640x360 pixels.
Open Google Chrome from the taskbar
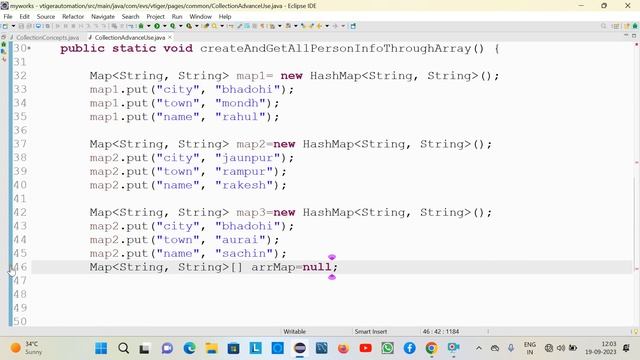pyautogui.click(x=431, y=348)
